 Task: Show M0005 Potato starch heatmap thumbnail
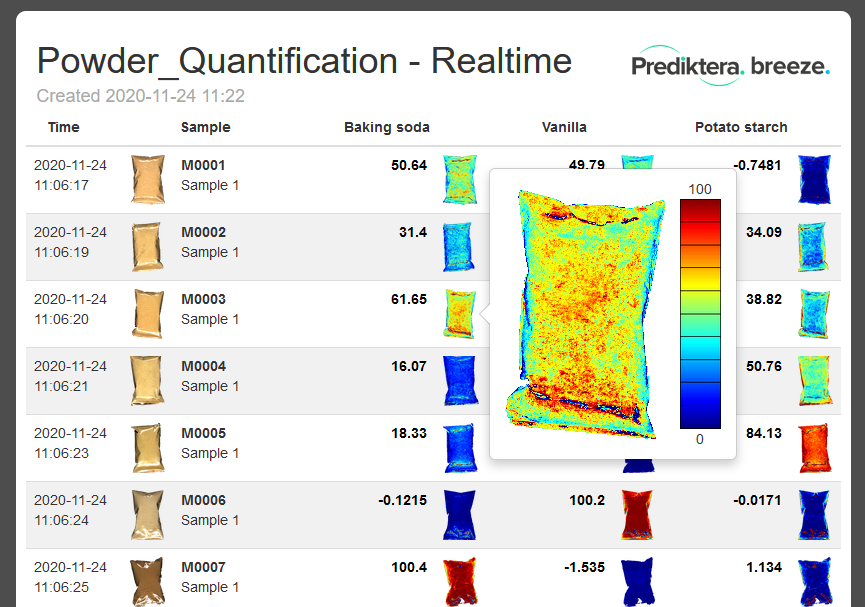click(x=814, y=448)
